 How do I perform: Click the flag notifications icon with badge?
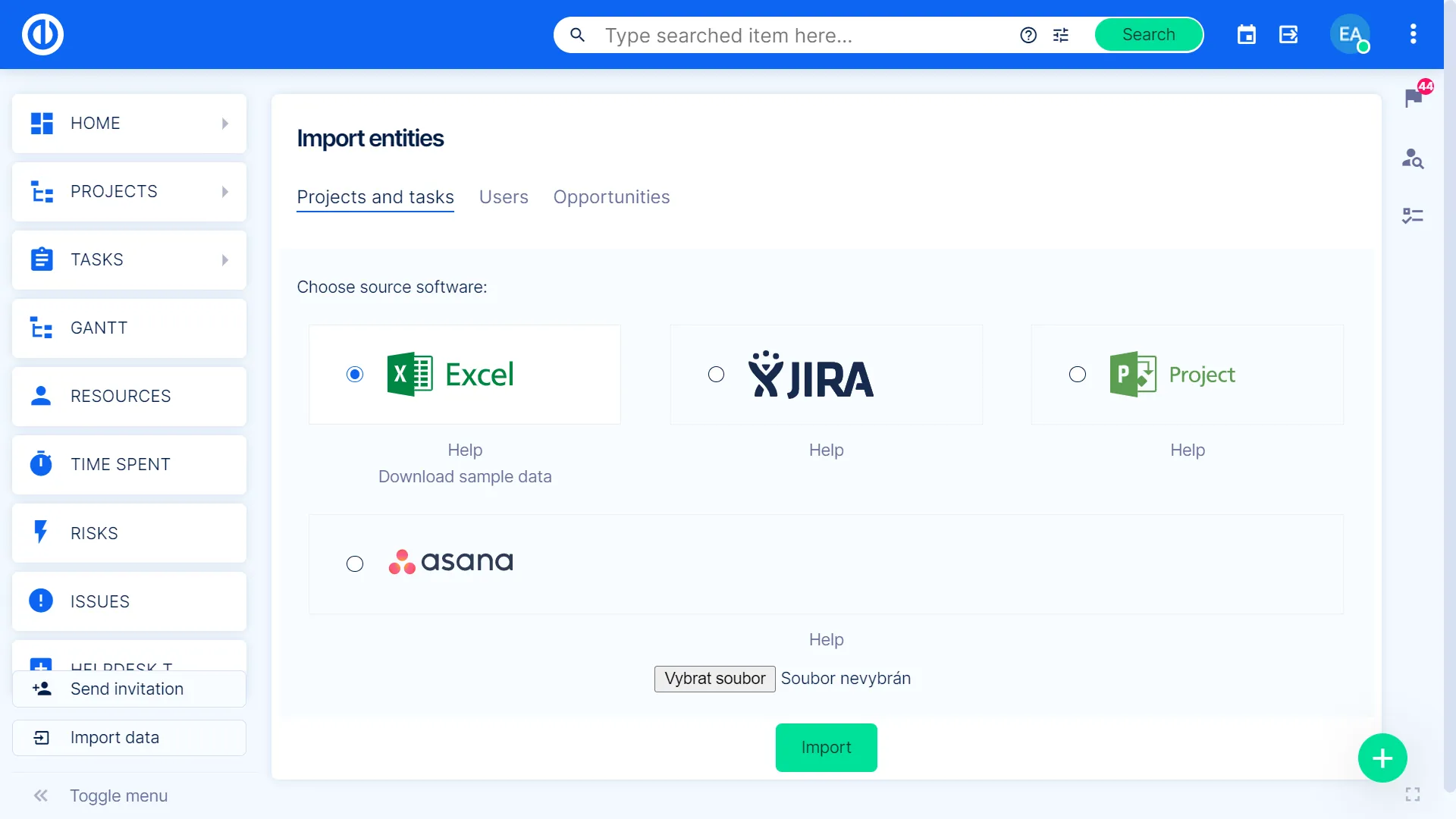1413,97
